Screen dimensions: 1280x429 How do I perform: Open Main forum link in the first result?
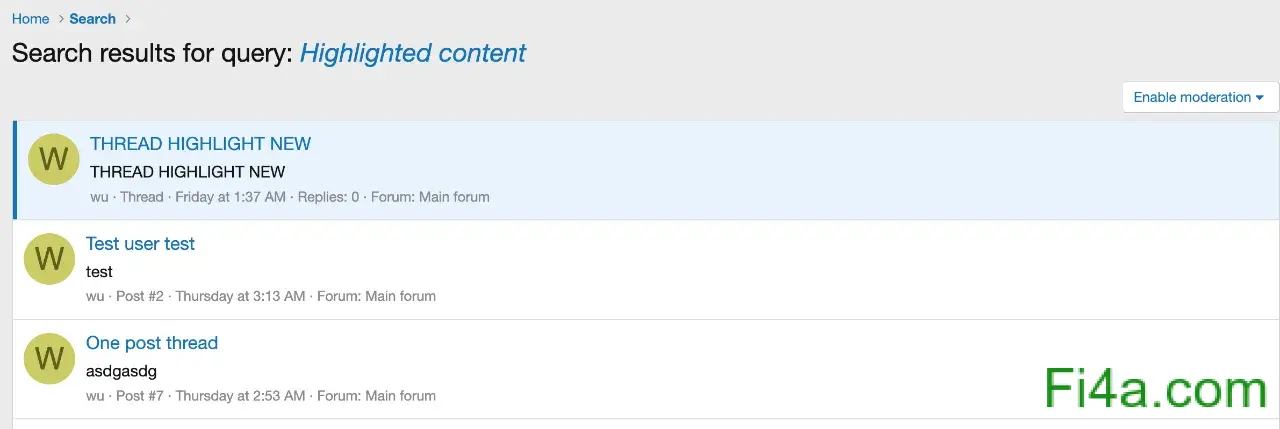pos(454,197)
